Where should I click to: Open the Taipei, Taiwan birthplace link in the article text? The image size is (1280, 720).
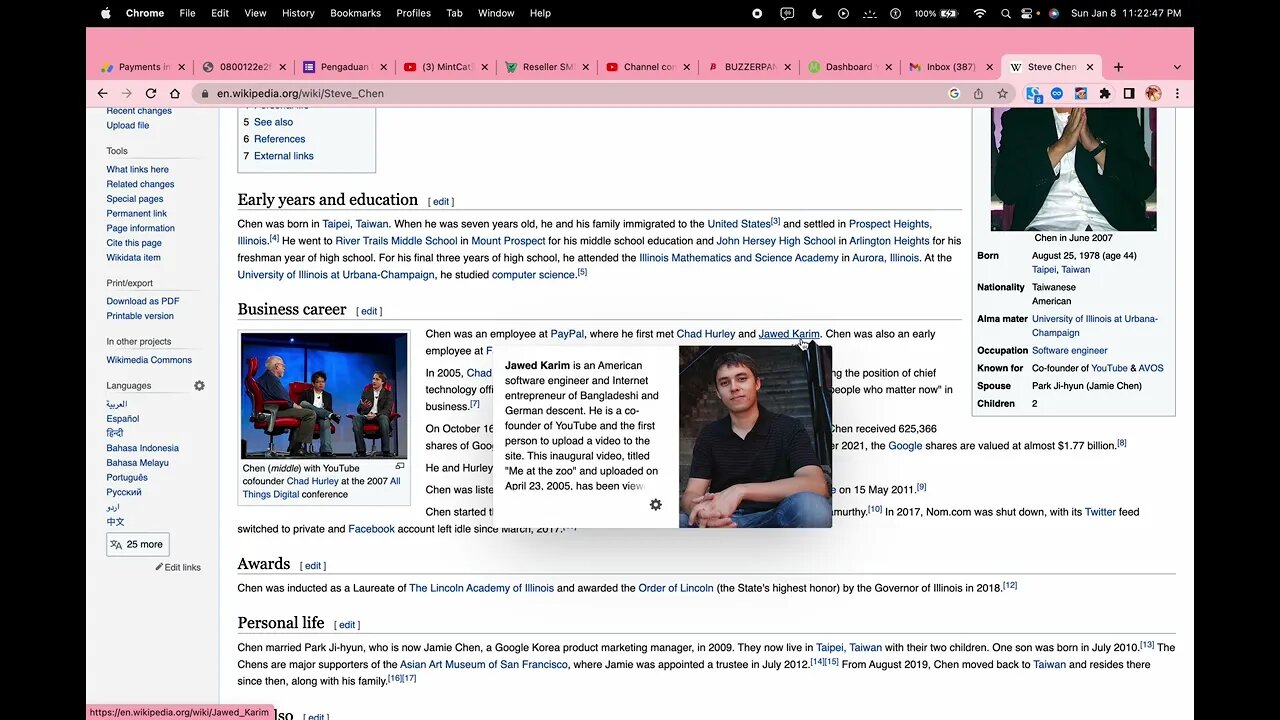coord(355,224)
